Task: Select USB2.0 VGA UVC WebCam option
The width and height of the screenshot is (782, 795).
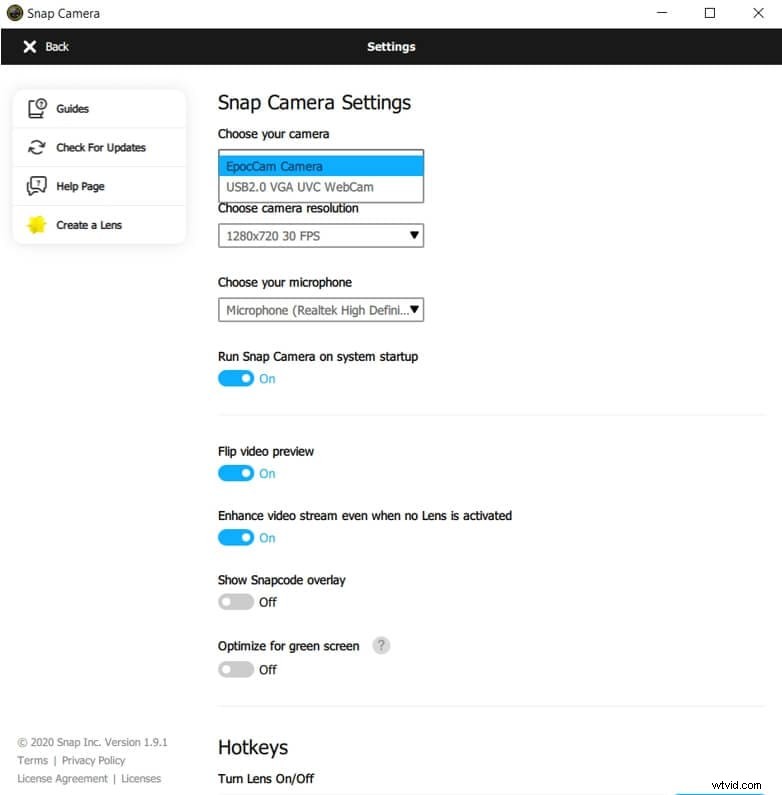Action: (x=321, y=187)
